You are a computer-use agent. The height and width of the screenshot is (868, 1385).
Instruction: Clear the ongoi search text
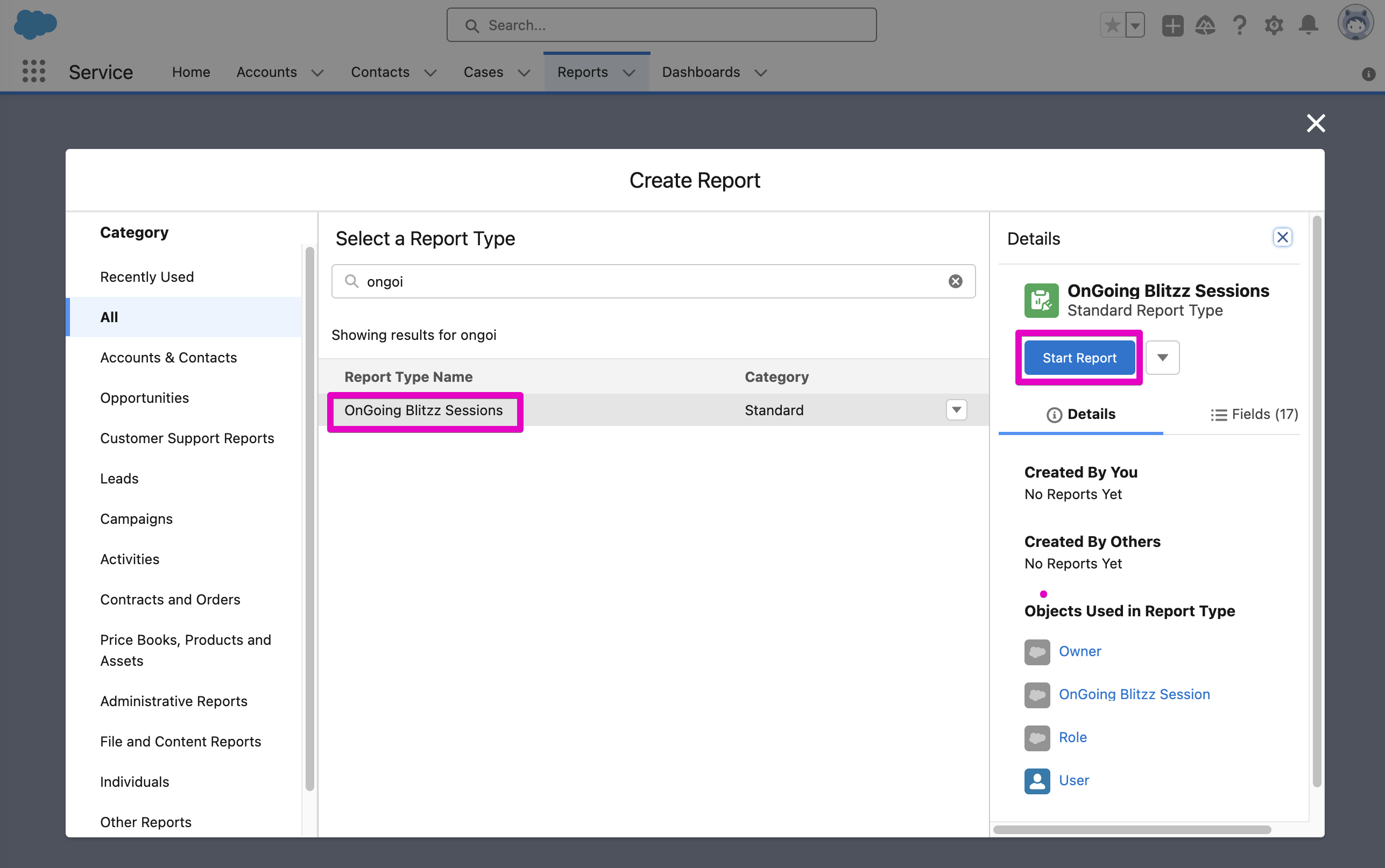pos(955,281)
